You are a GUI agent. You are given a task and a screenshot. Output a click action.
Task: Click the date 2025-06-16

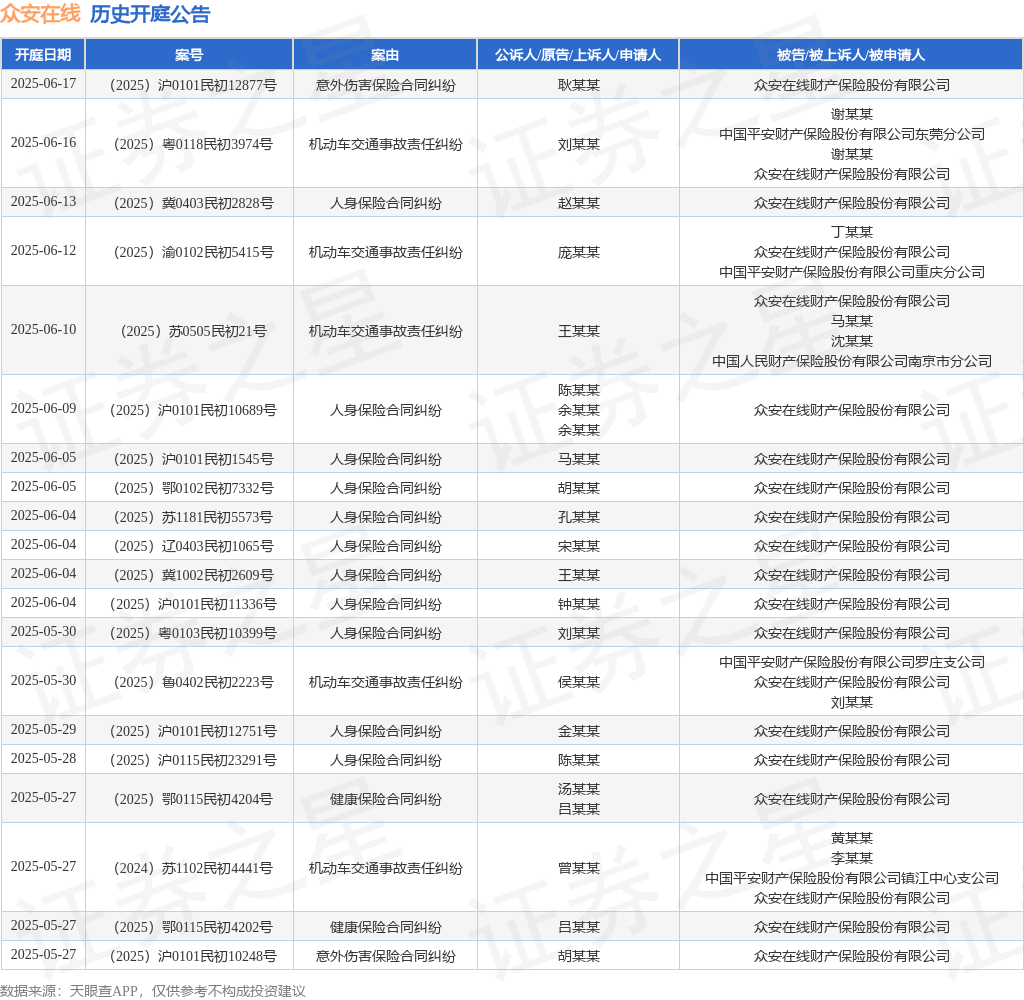click(43, 142)
